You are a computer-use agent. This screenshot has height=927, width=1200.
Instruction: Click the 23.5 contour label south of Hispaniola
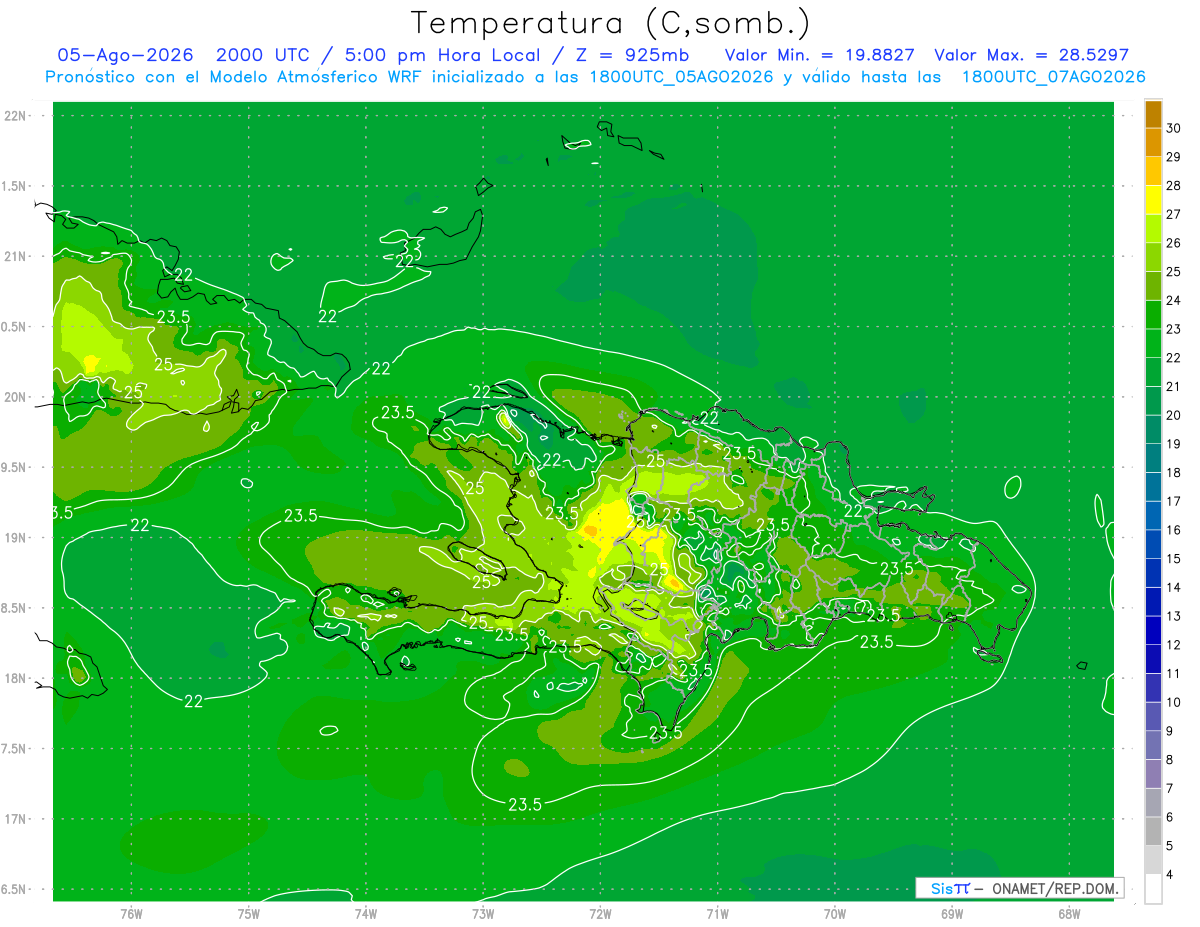pos(525,804)
